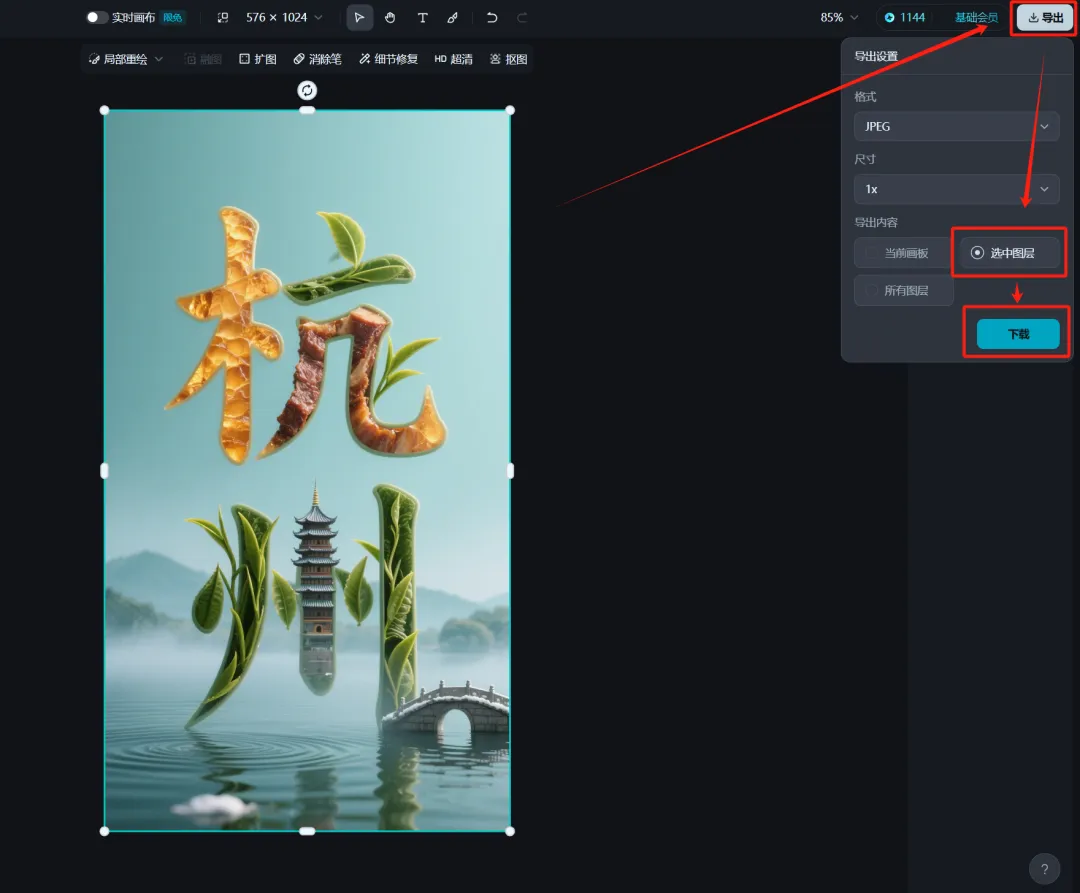Image resolution: width=1080 pixels, height=893 pixels.
Task: Select the 所有图层 export option
Action: pos(904,291)
